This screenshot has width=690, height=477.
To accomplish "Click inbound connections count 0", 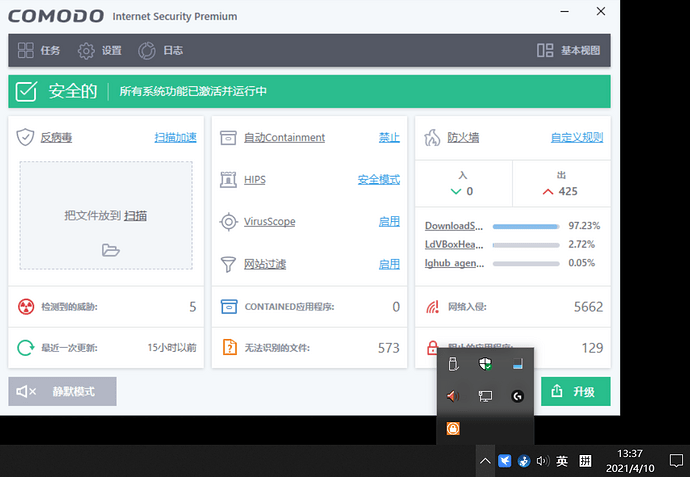I will coord(470,191).
